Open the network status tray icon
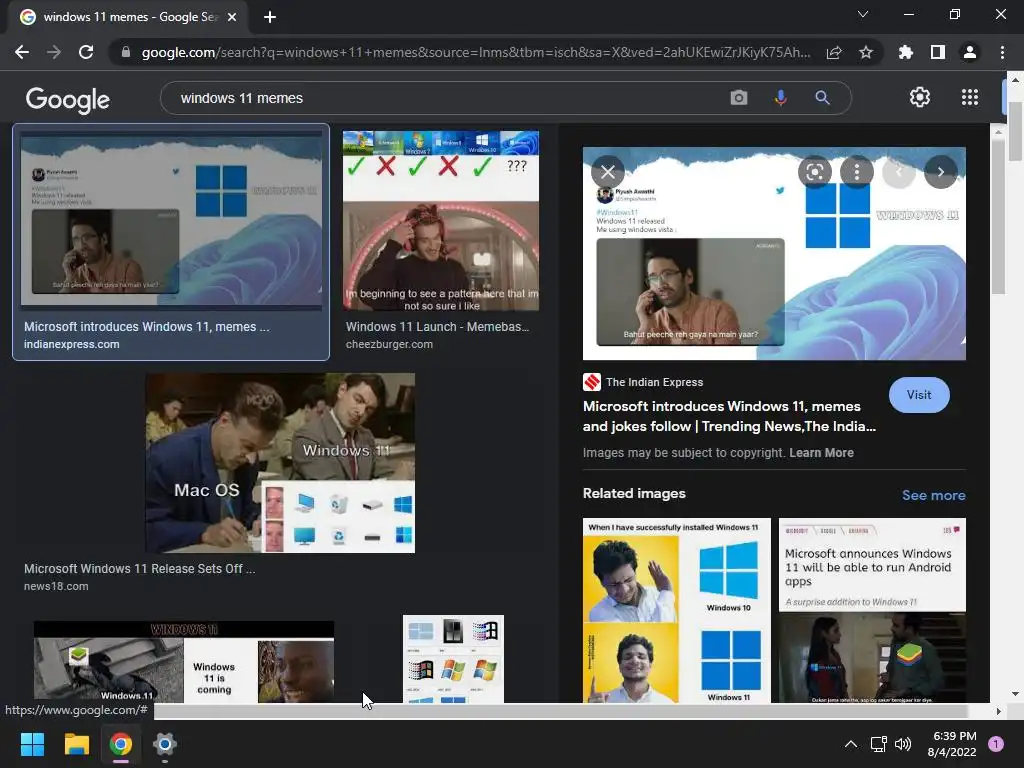 (878, 744)
